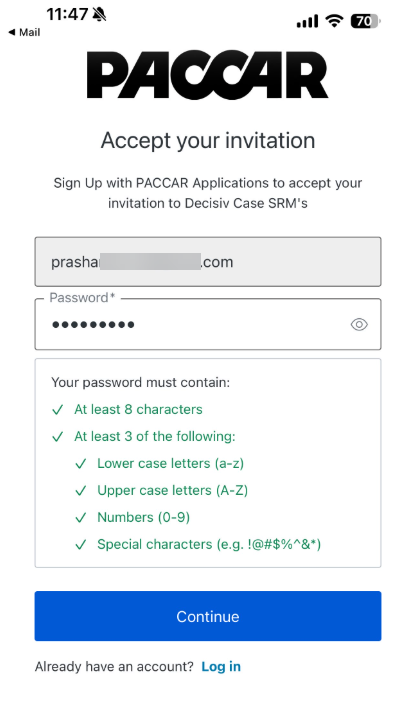Tap checkmark next to Numbers (0-9)
This screenshot has width=416, height=704.
click(x=81, y=517)
